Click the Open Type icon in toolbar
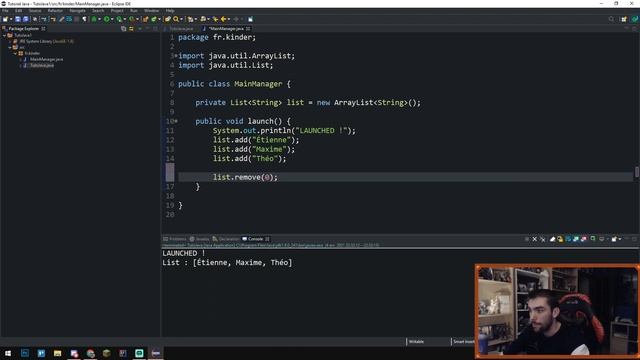This screenshot has width=640, height=360. point(168,19)
